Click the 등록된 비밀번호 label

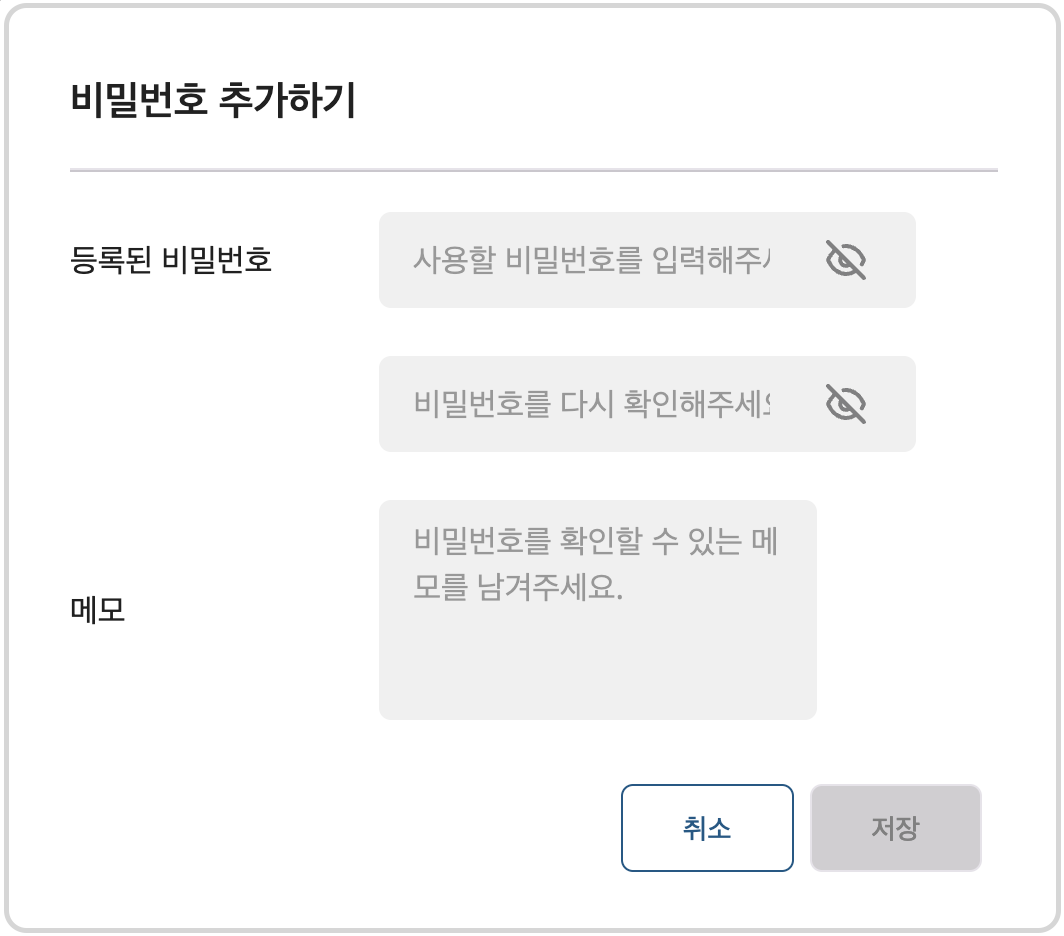pos(171,260)
